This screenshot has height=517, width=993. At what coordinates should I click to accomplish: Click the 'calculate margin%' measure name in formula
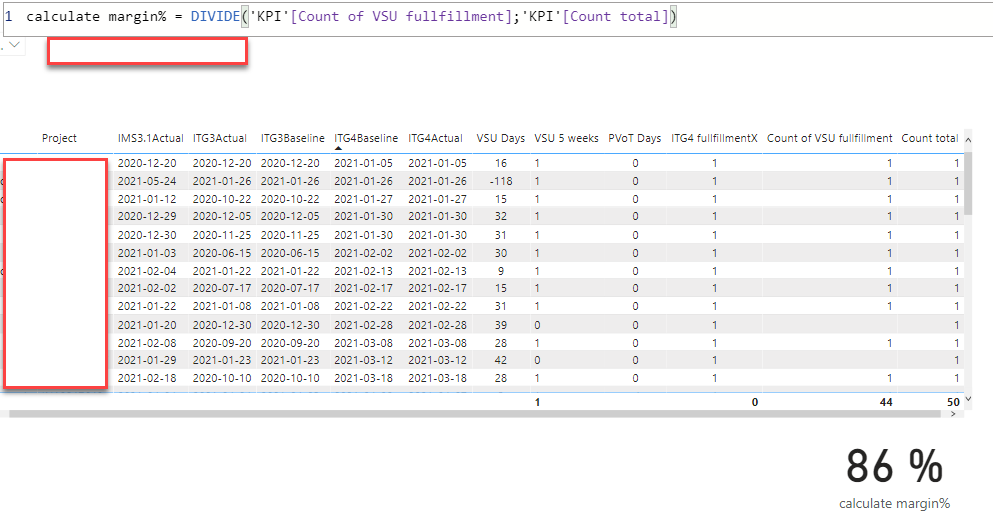pos(96,16)
